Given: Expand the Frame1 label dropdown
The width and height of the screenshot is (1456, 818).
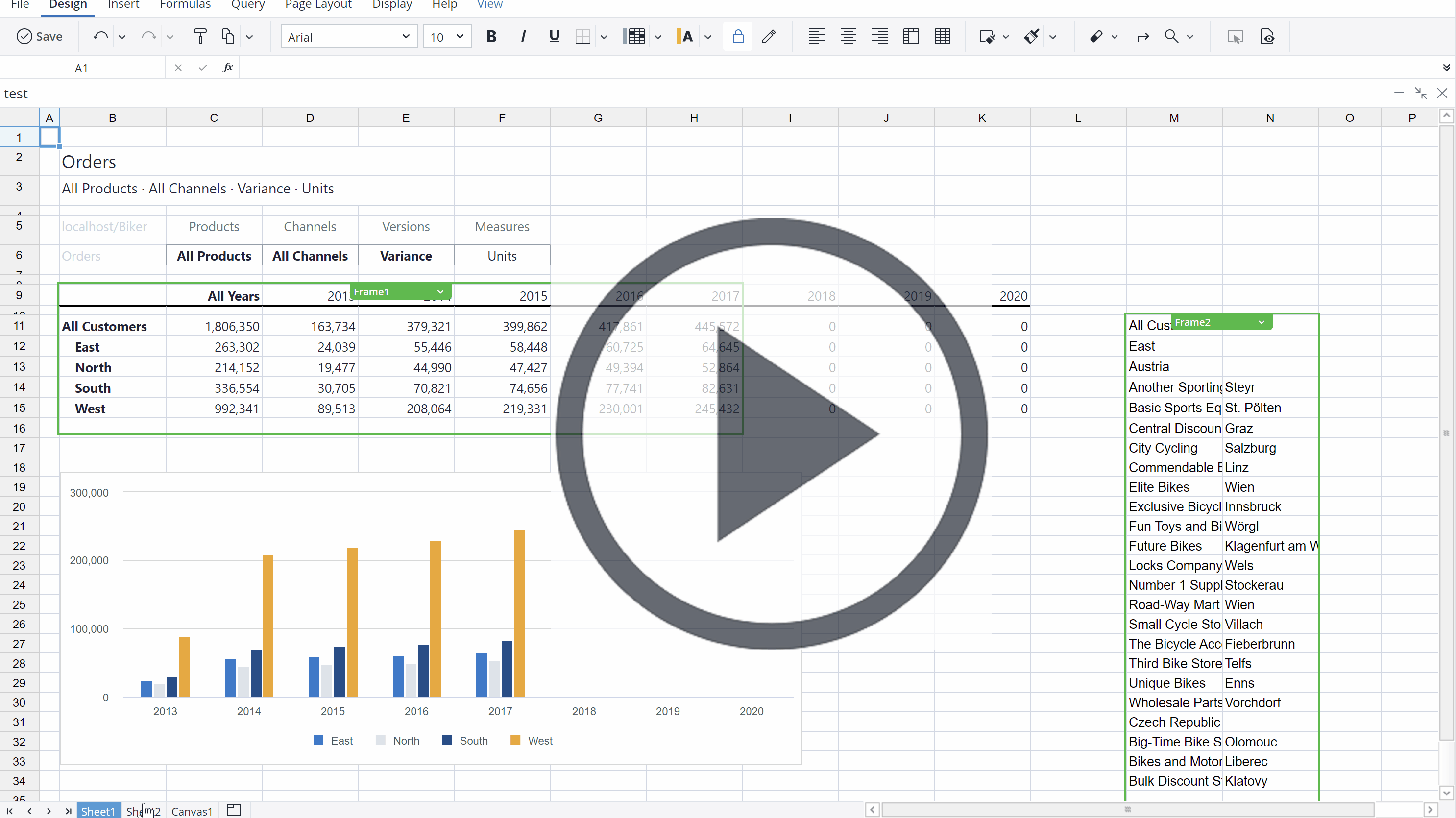Looking at the screenshot, I should click(x=440, y=292).
